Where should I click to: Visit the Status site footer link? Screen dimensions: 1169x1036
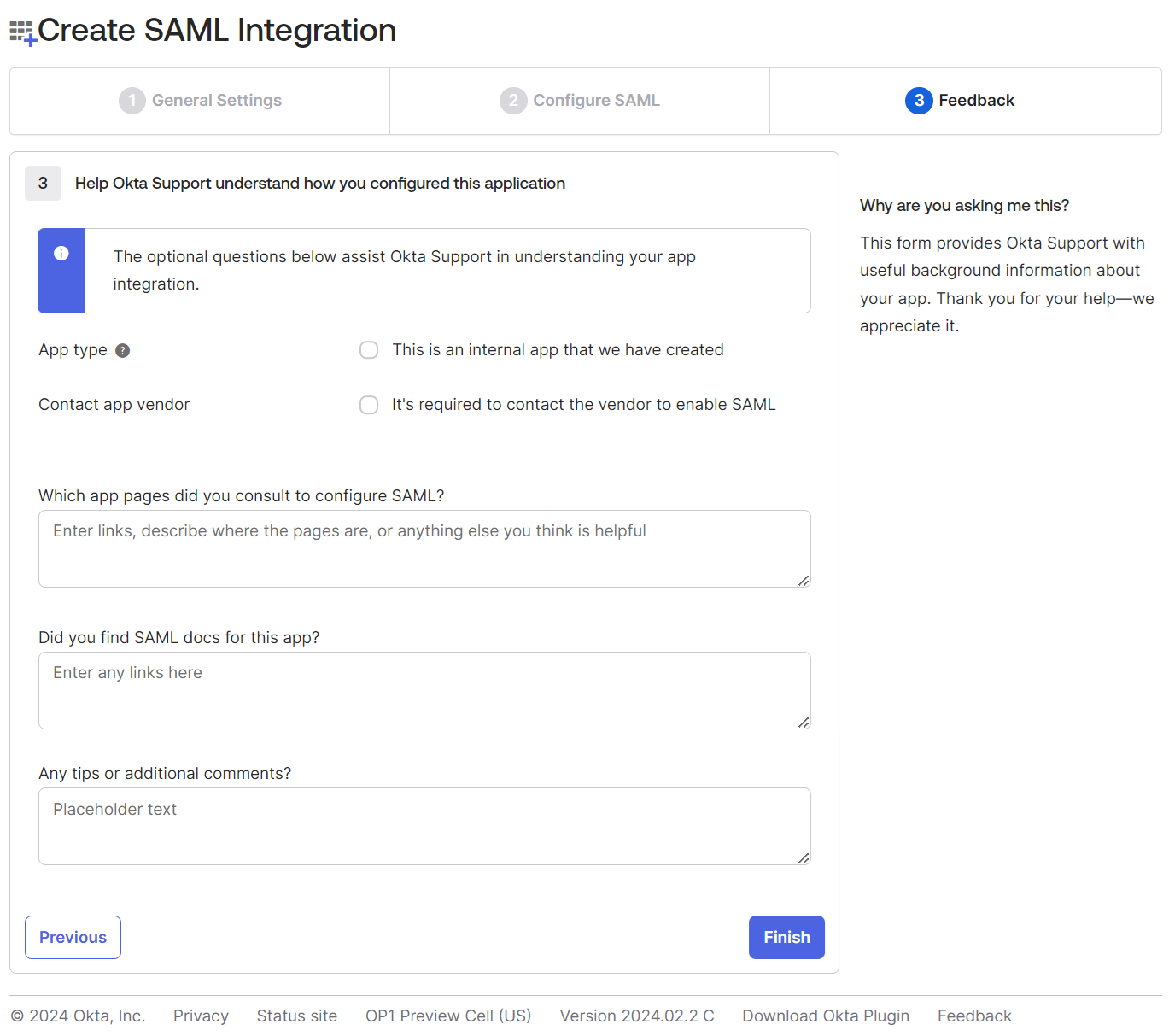coord(296,1016)
